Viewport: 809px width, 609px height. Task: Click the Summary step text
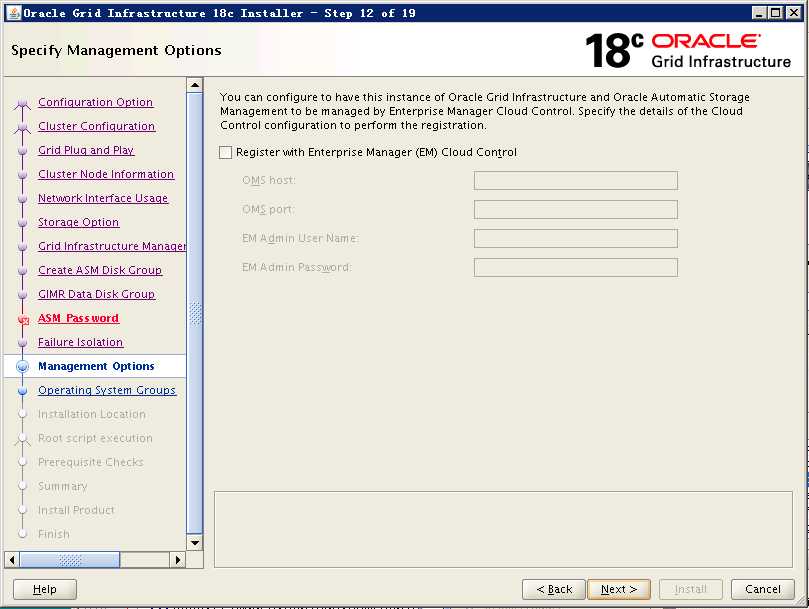(x=62, y=486)
